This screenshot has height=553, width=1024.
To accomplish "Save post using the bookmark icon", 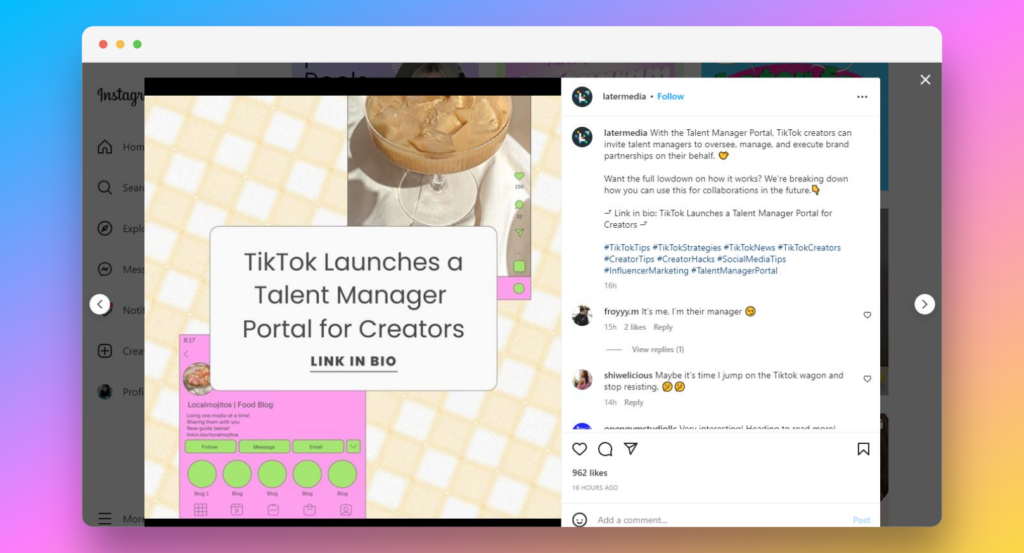I will [863, 449].
